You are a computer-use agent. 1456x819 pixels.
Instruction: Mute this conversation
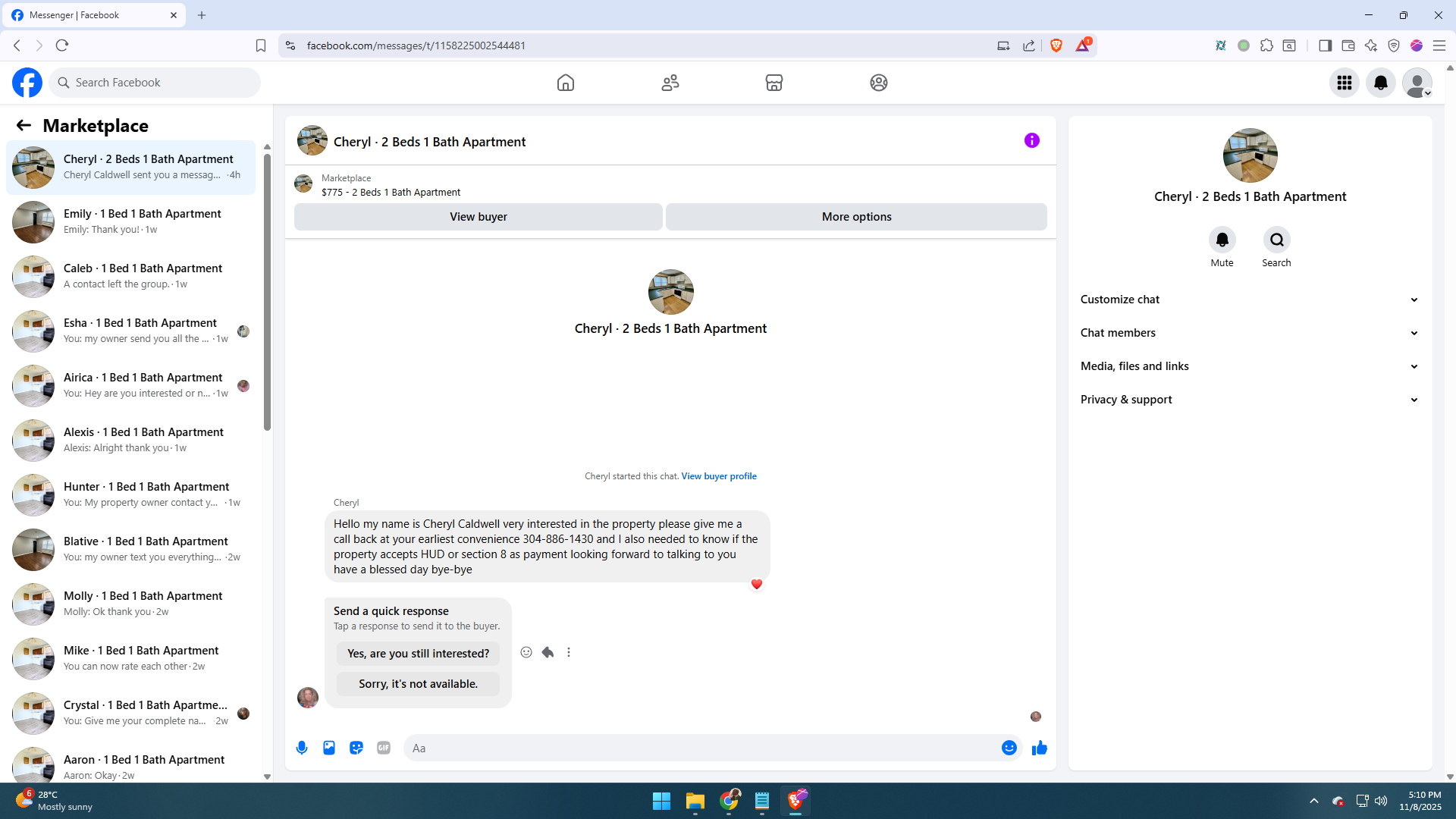(x=1222, y=240)
